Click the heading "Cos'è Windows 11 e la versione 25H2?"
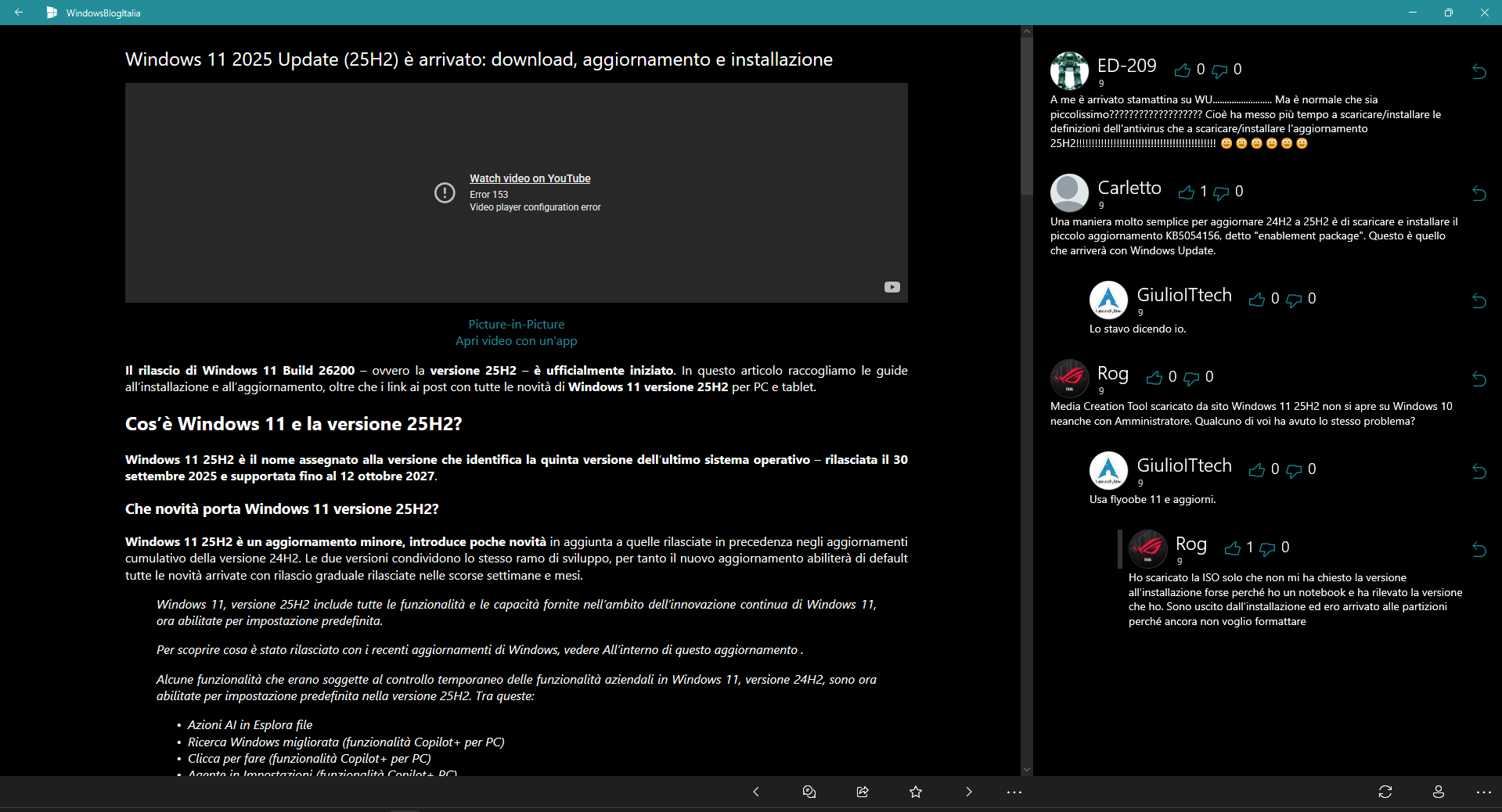The height and width of the screenshot is (812, 1502). click(x=294, y=424)
